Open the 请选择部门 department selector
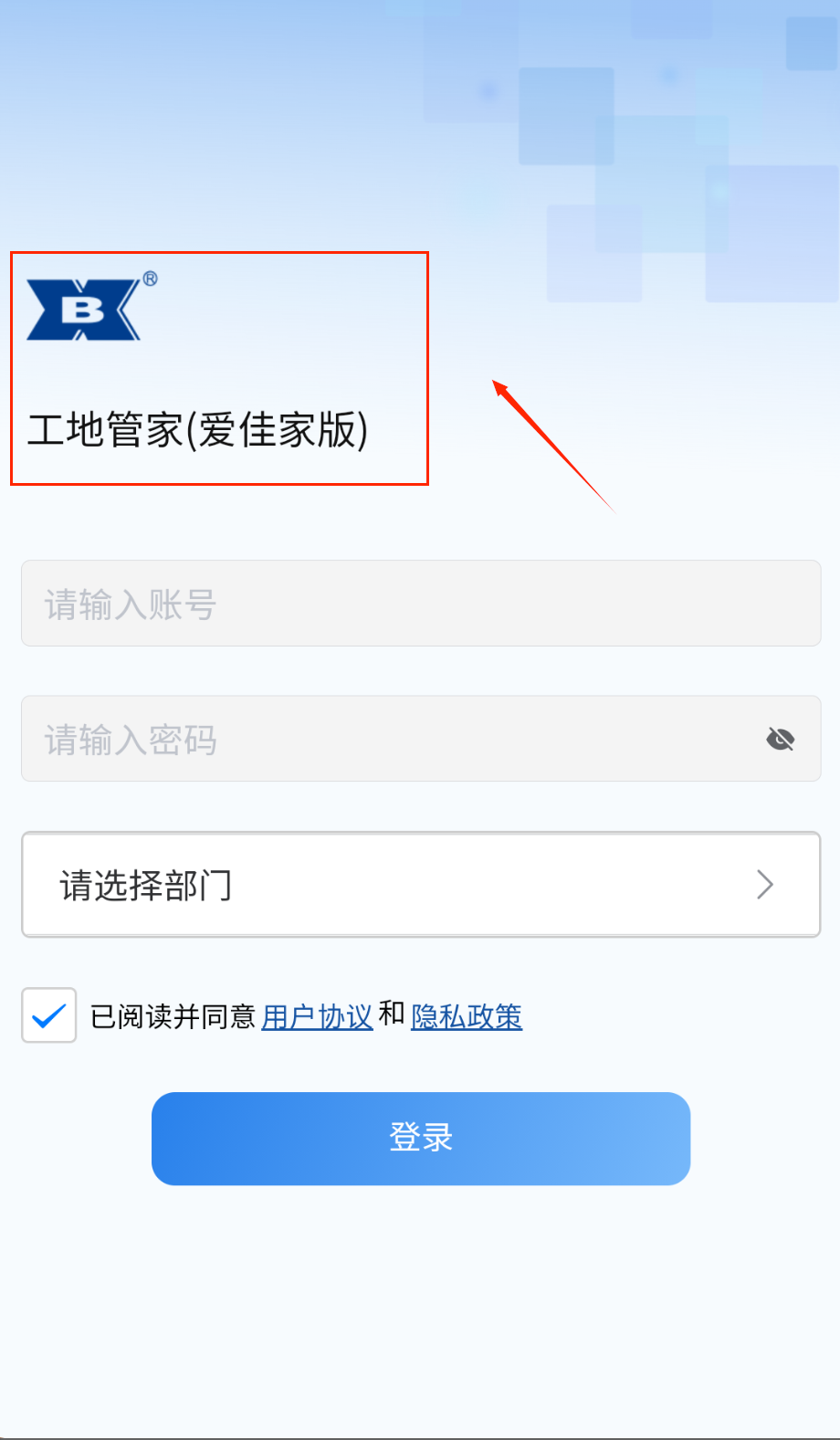The height and width of the screenshot is (1440, 840). tap(421, 884)
